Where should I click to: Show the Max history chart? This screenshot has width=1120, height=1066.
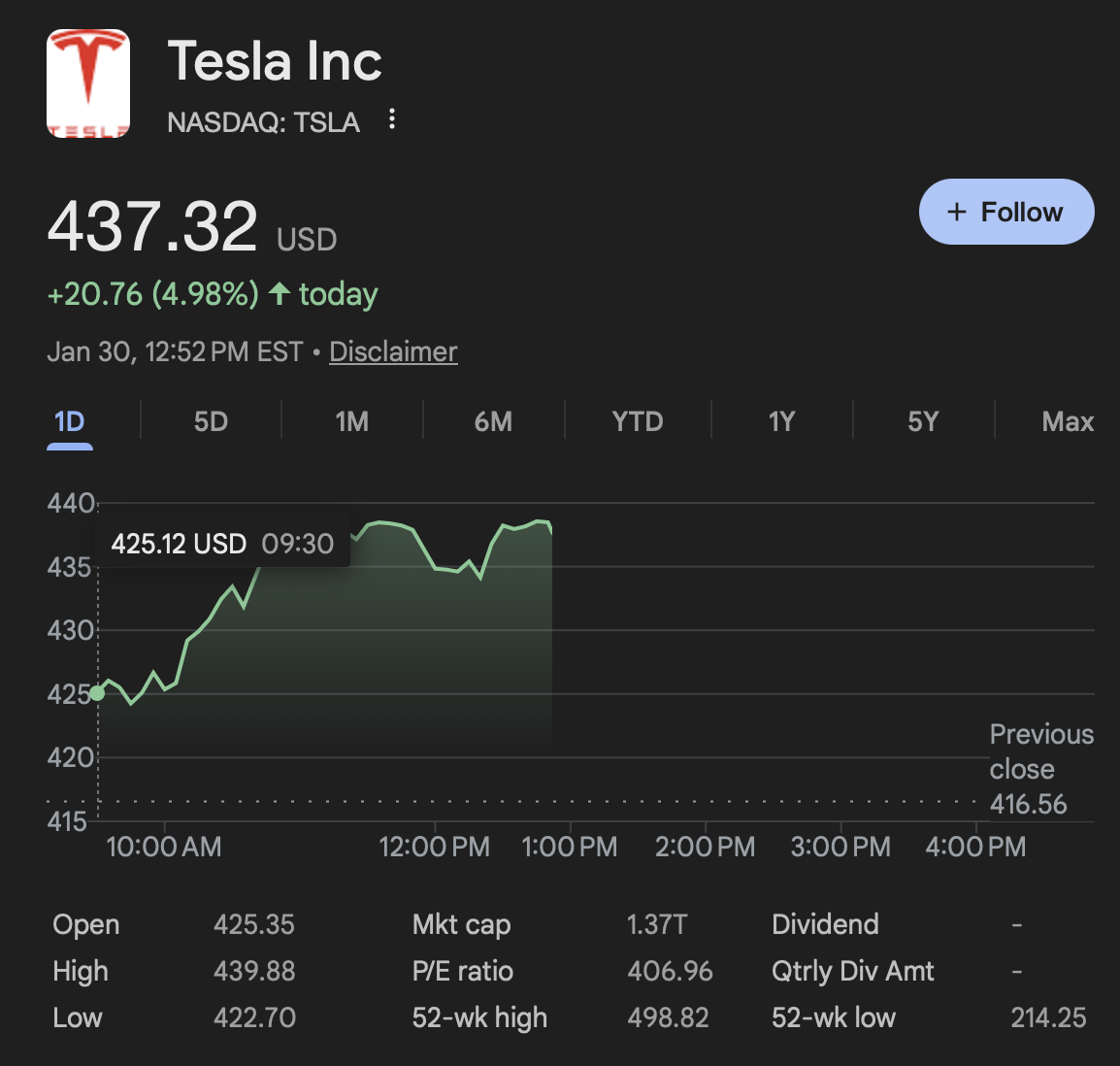click(1067, 421)
